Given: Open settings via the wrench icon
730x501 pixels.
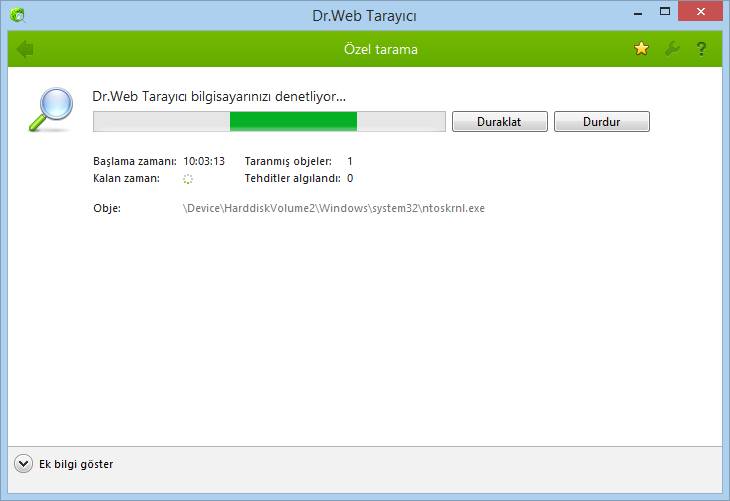Looking at the screenshot, I should (x=672, y=49).
